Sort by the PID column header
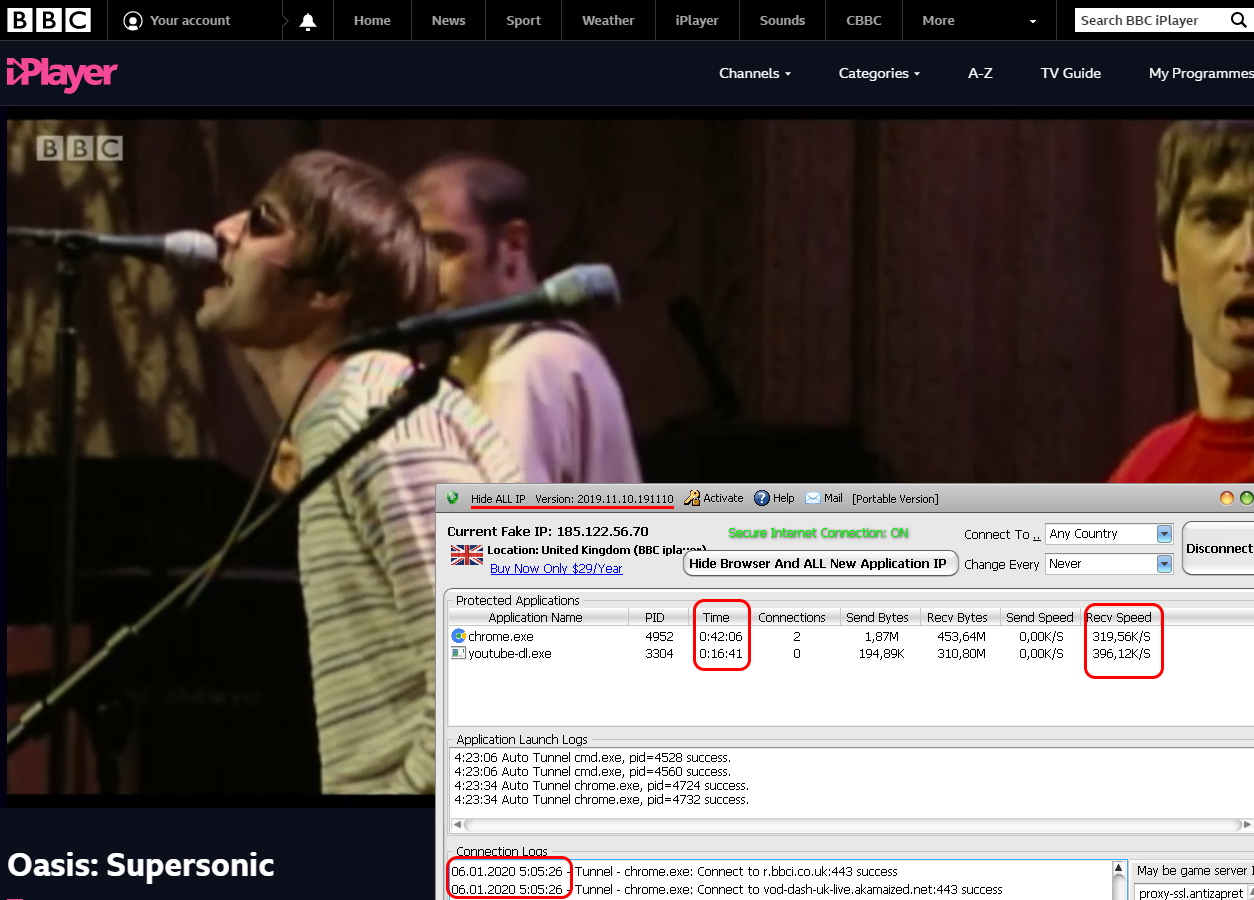Viewport: 1254px width, 900px height. (x=655, y=618)
